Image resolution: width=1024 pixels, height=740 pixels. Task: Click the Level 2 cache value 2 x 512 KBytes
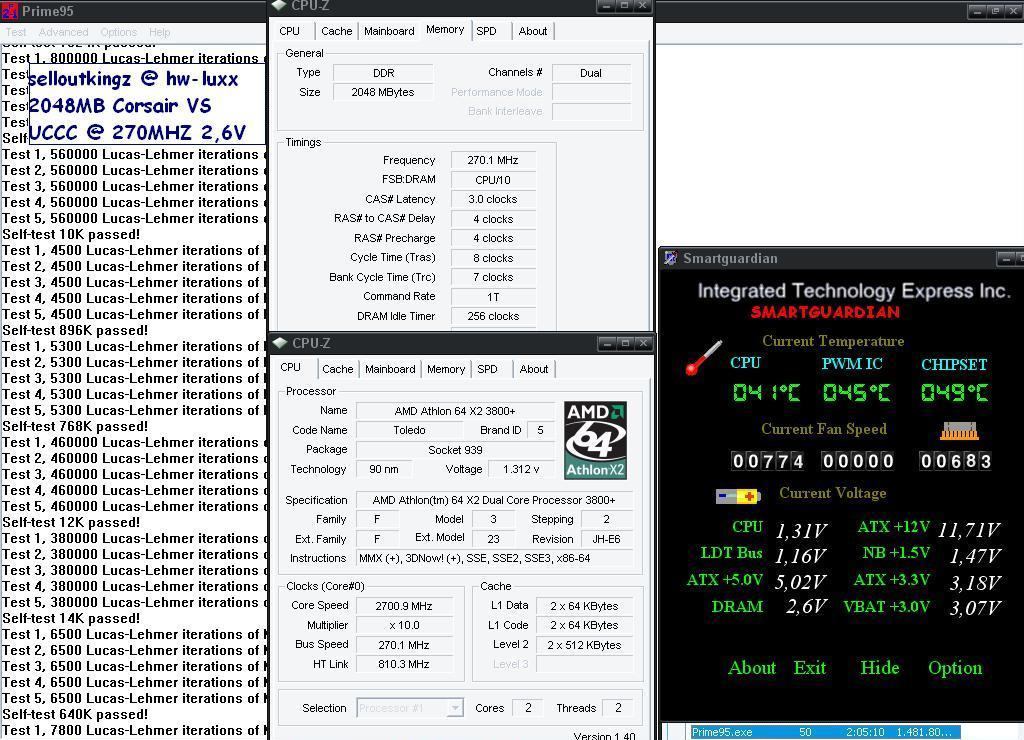[x=584, y=645]
